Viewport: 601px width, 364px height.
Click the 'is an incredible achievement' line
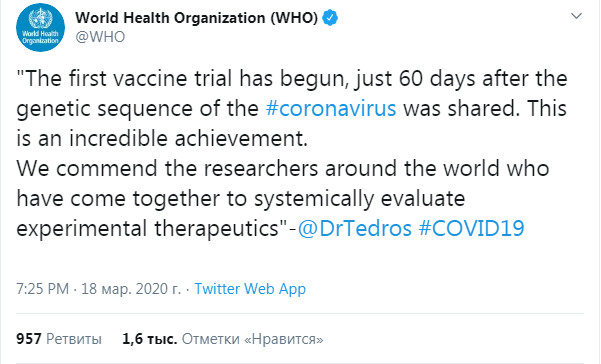(162, 138)
